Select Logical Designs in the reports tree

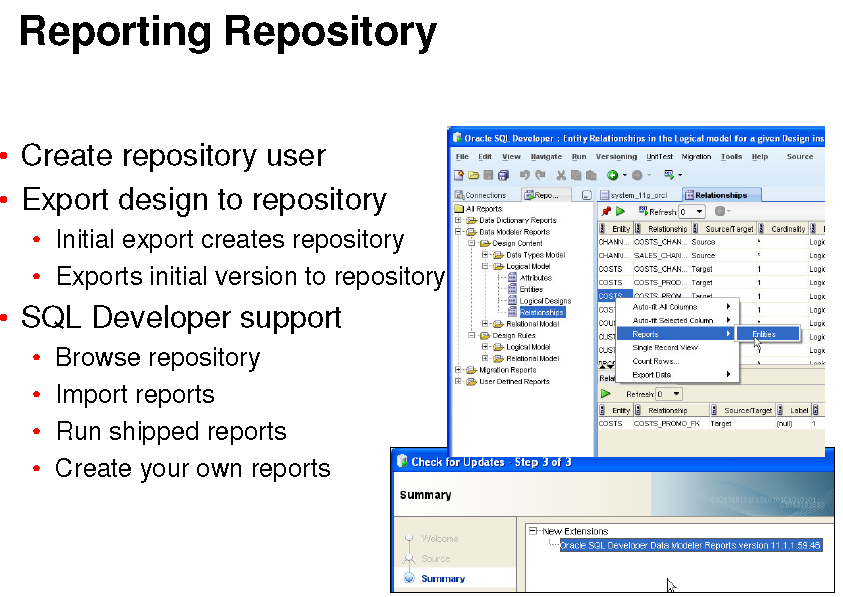(x=545, y=301)
